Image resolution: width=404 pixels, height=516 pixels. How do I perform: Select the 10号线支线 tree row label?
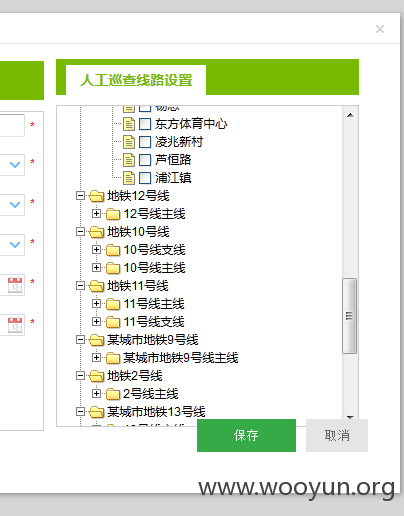point(154,250)
